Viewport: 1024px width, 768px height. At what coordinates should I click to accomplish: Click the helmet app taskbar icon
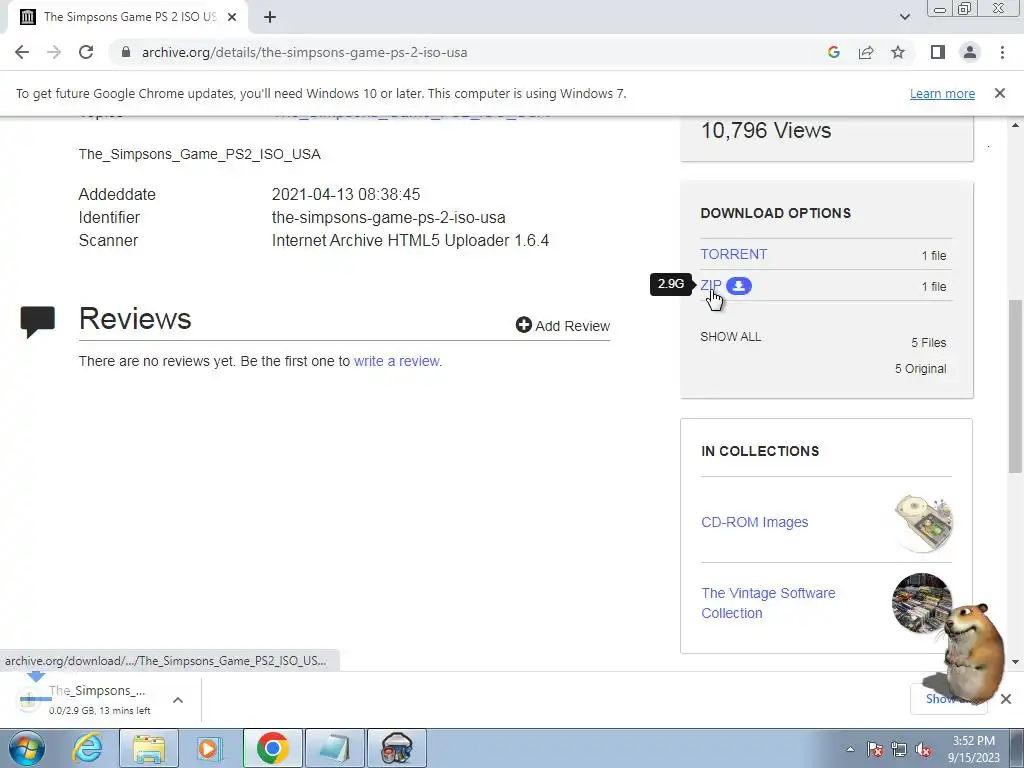click(x=396, y=748)
